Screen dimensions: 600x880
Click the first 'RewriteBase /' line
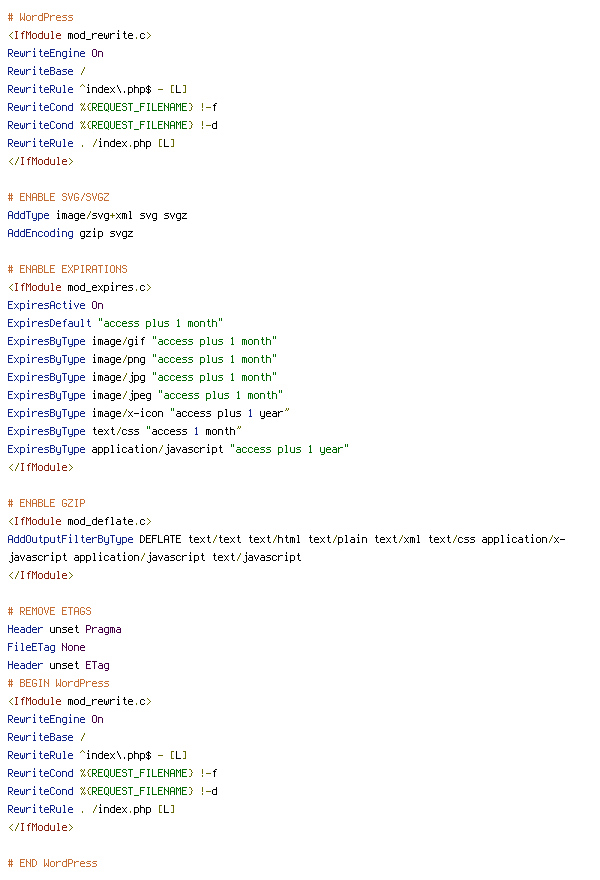(x=47, y=71)
